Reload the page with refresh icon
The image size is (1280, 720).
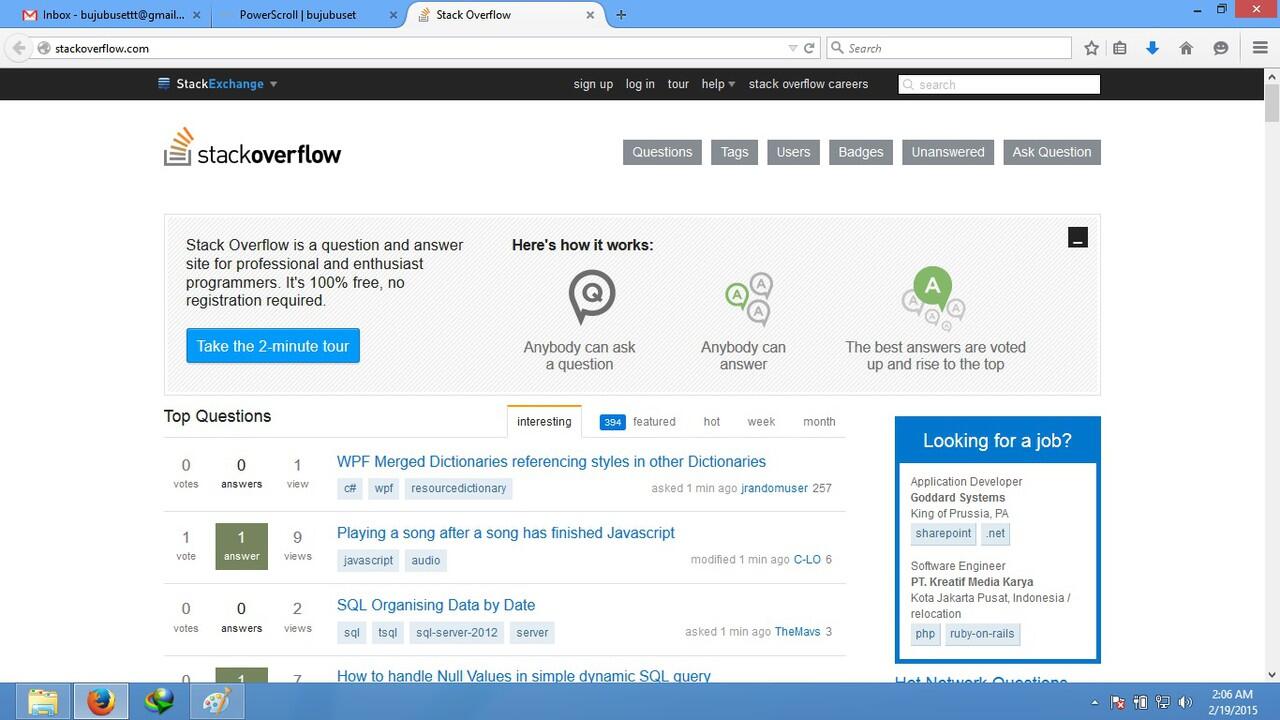click(x=810, y=48)
